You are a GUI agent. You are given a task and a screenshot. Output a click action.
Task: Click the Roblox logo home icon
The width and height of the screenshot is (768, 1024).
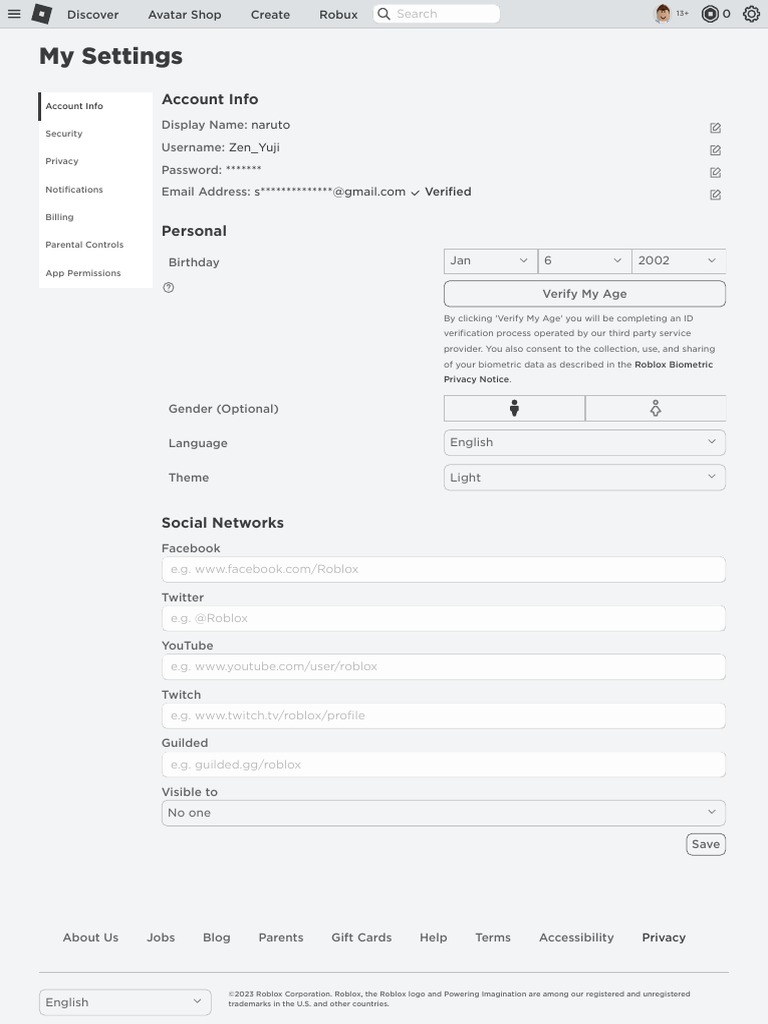tap(42, 14)
